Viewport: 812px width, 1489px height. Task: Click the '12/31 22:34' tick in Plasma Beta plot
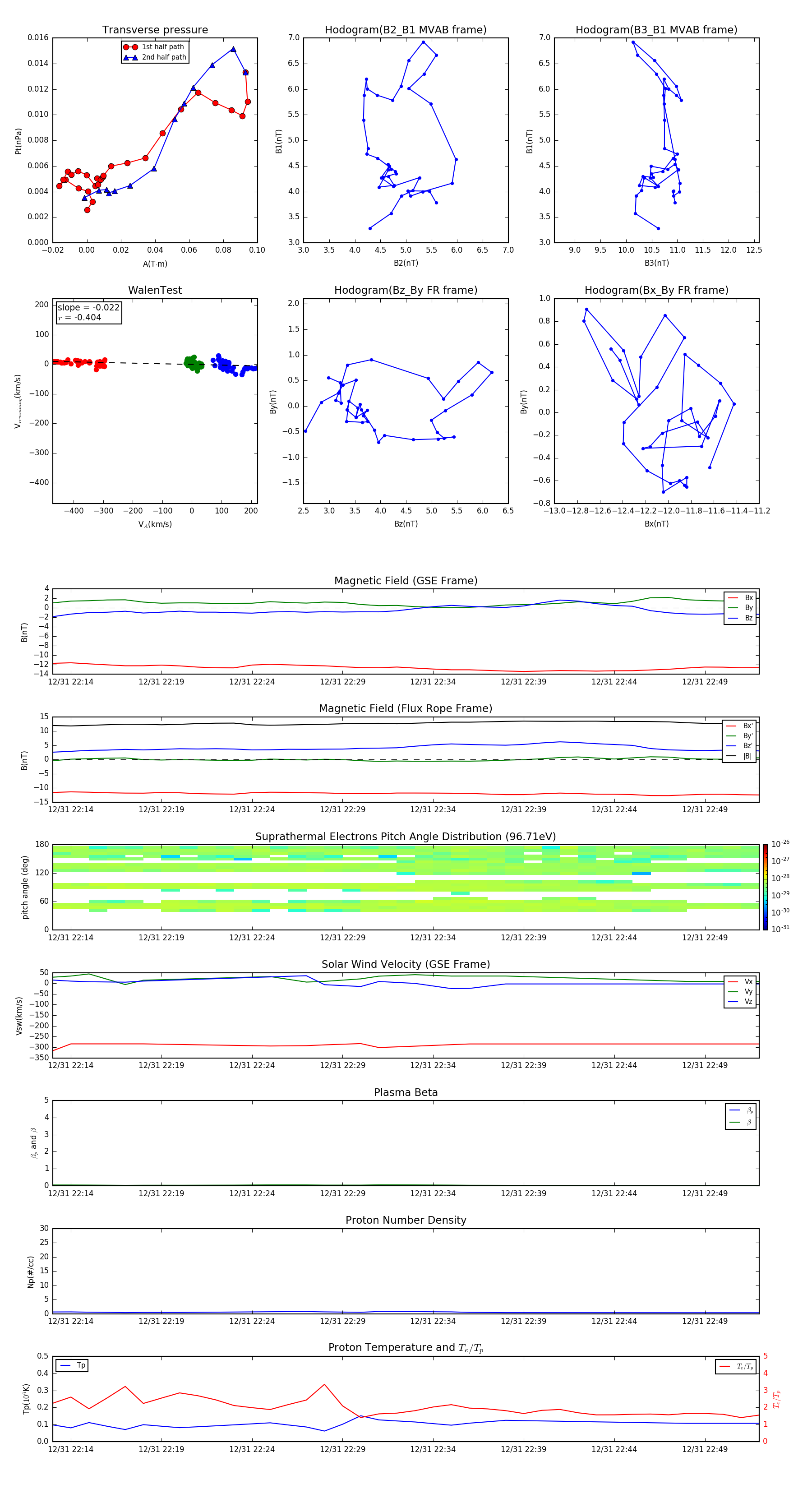tap(433, 1193)
